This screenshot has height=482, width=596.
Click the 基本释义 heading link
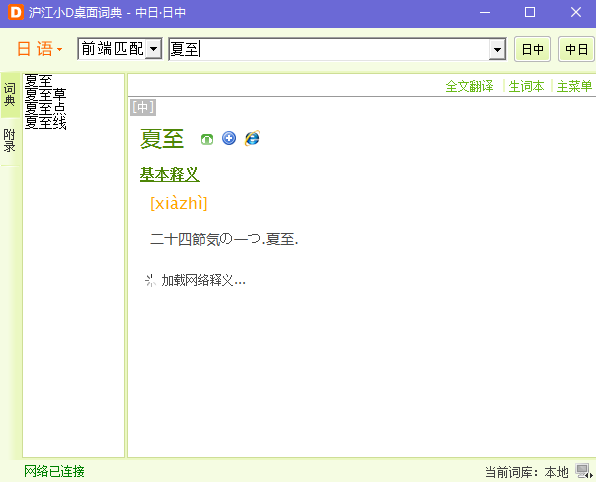[x=170, y=174]
